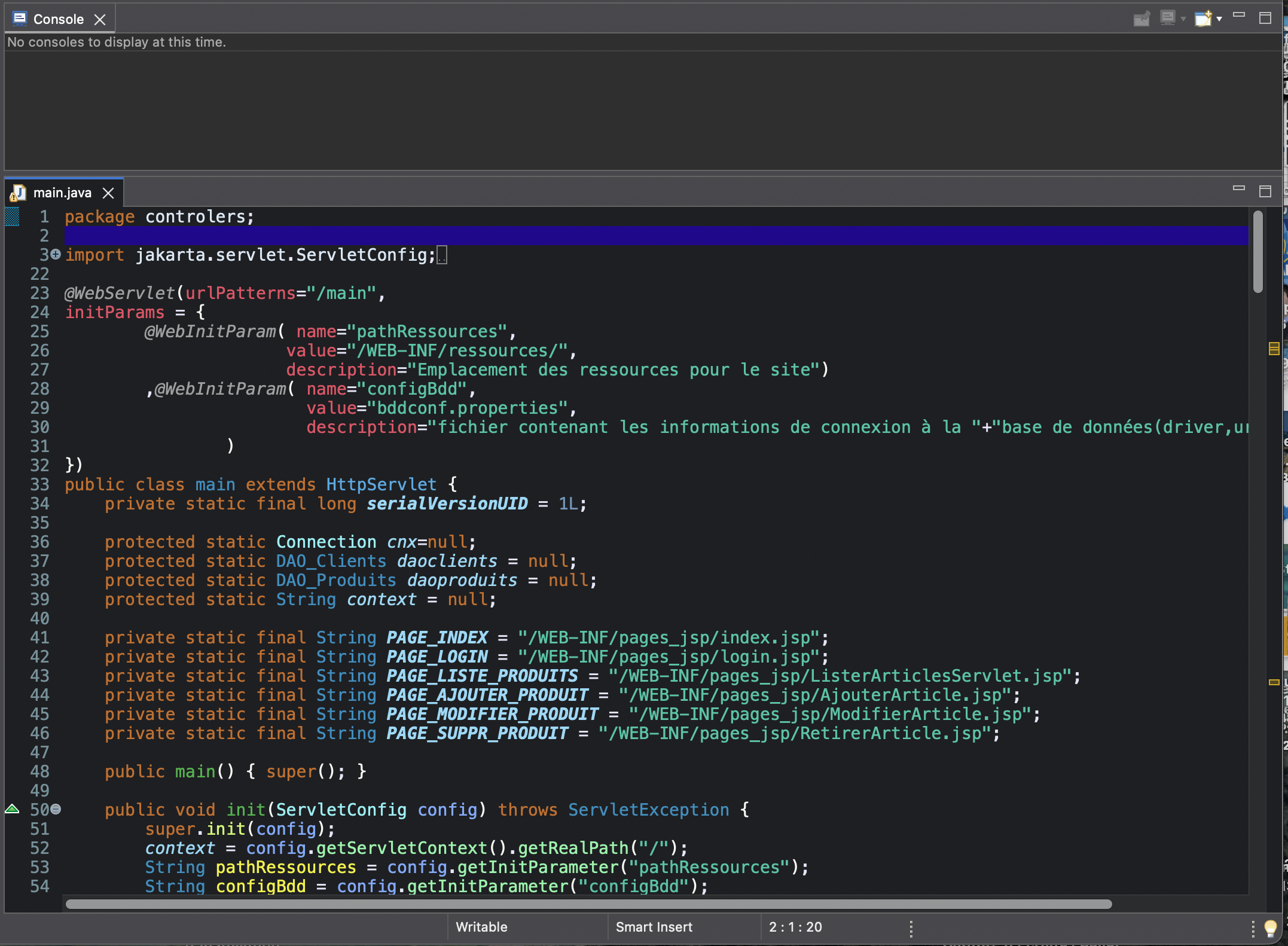This screenshot has height=946, width=1288.
Task: Maximize the Console view
Action: click(1265, 18)
